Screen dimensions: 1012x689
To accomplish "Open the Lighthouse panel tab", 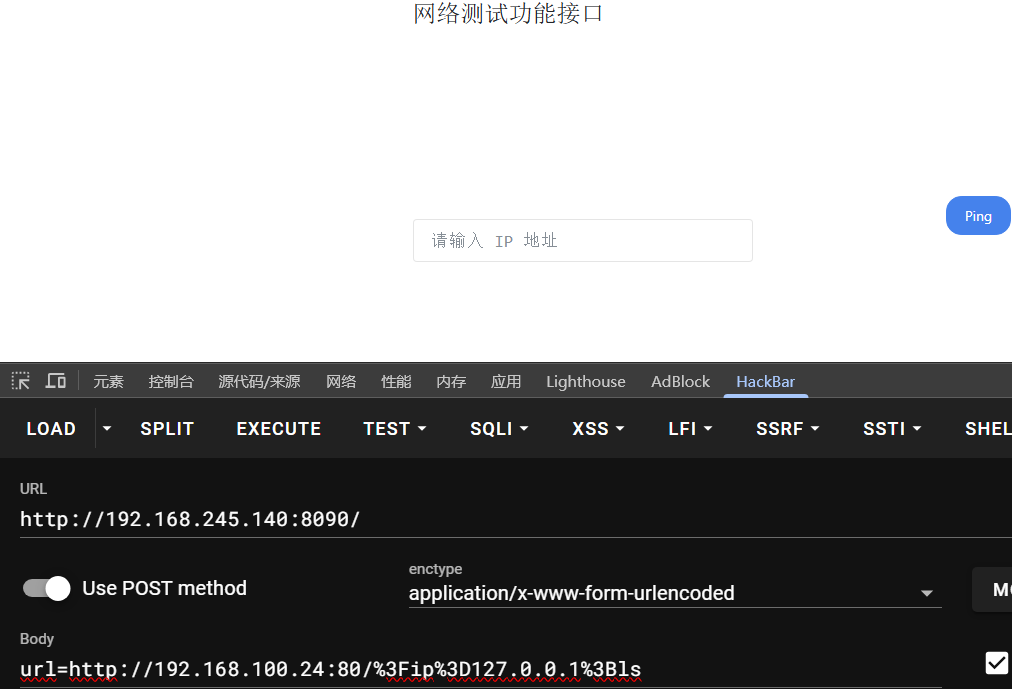I will coord(585,381).
